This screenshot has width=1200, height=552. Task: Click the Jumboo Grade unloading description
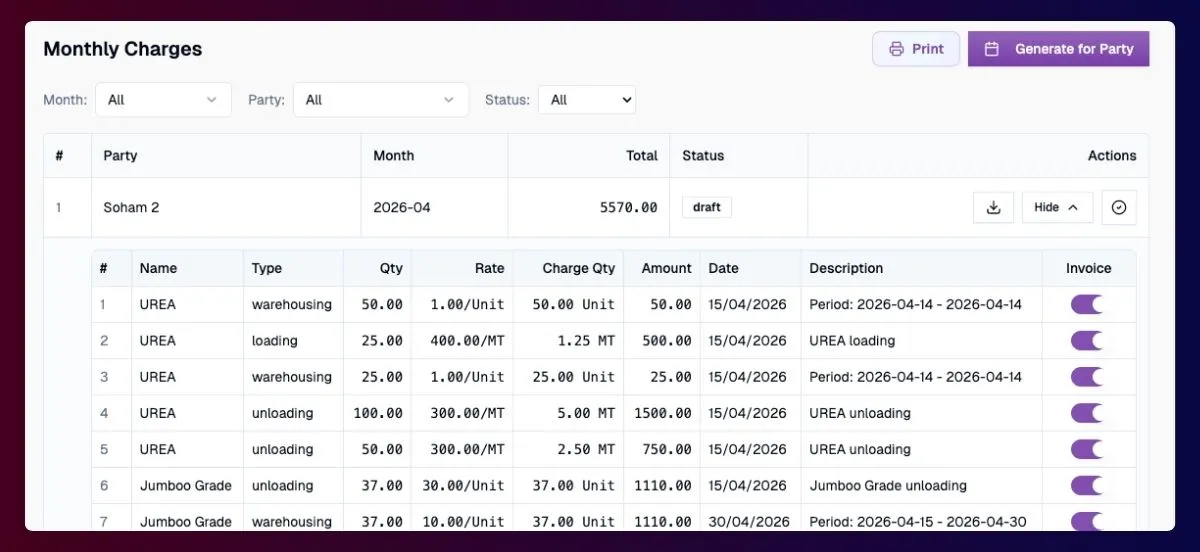pos(888,485)
